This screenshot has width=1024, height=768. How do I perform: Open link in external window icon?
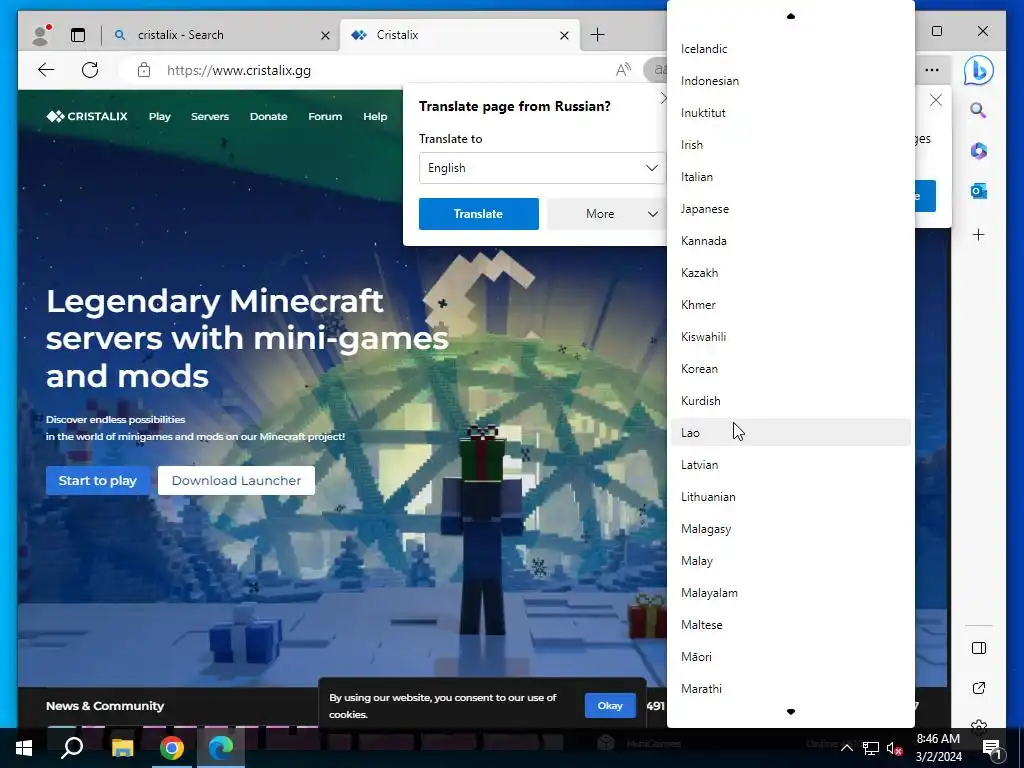(978, 688)
